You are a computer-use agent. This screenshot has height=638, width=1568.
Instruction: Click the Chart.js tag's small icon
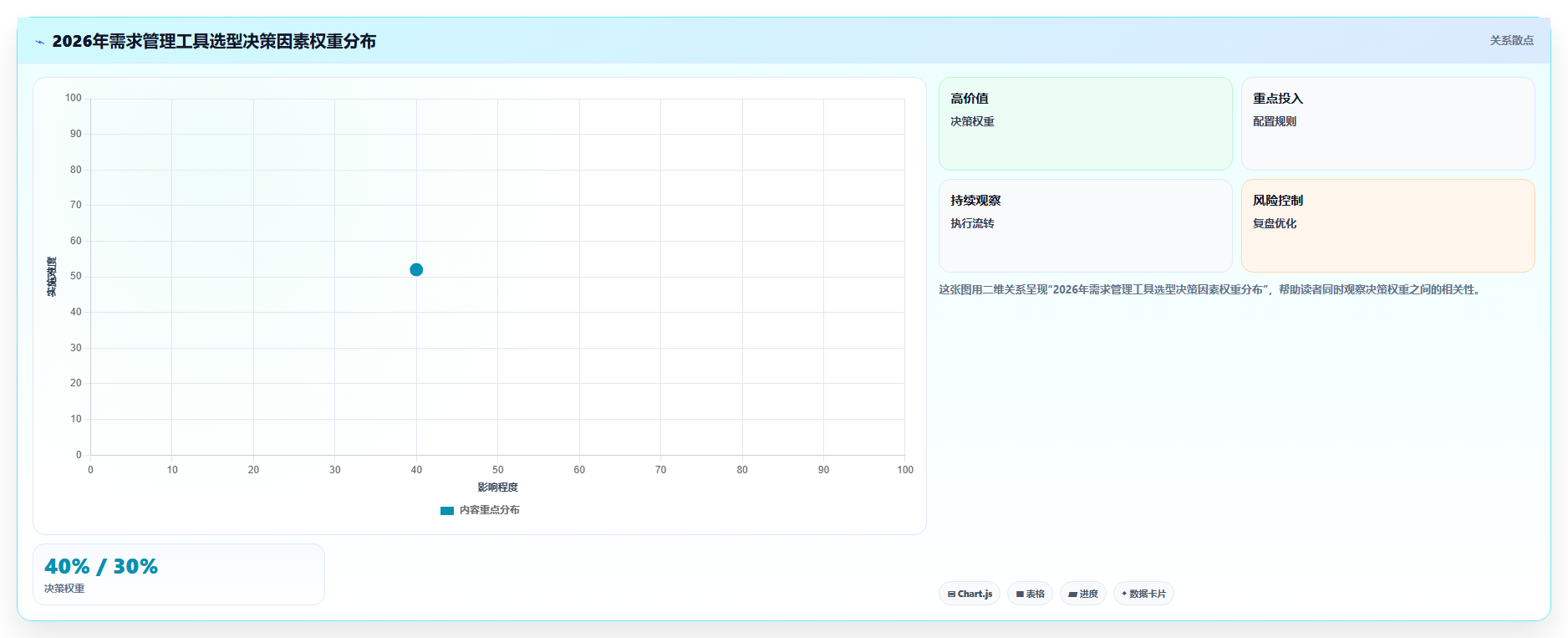(x=951, y=595)
